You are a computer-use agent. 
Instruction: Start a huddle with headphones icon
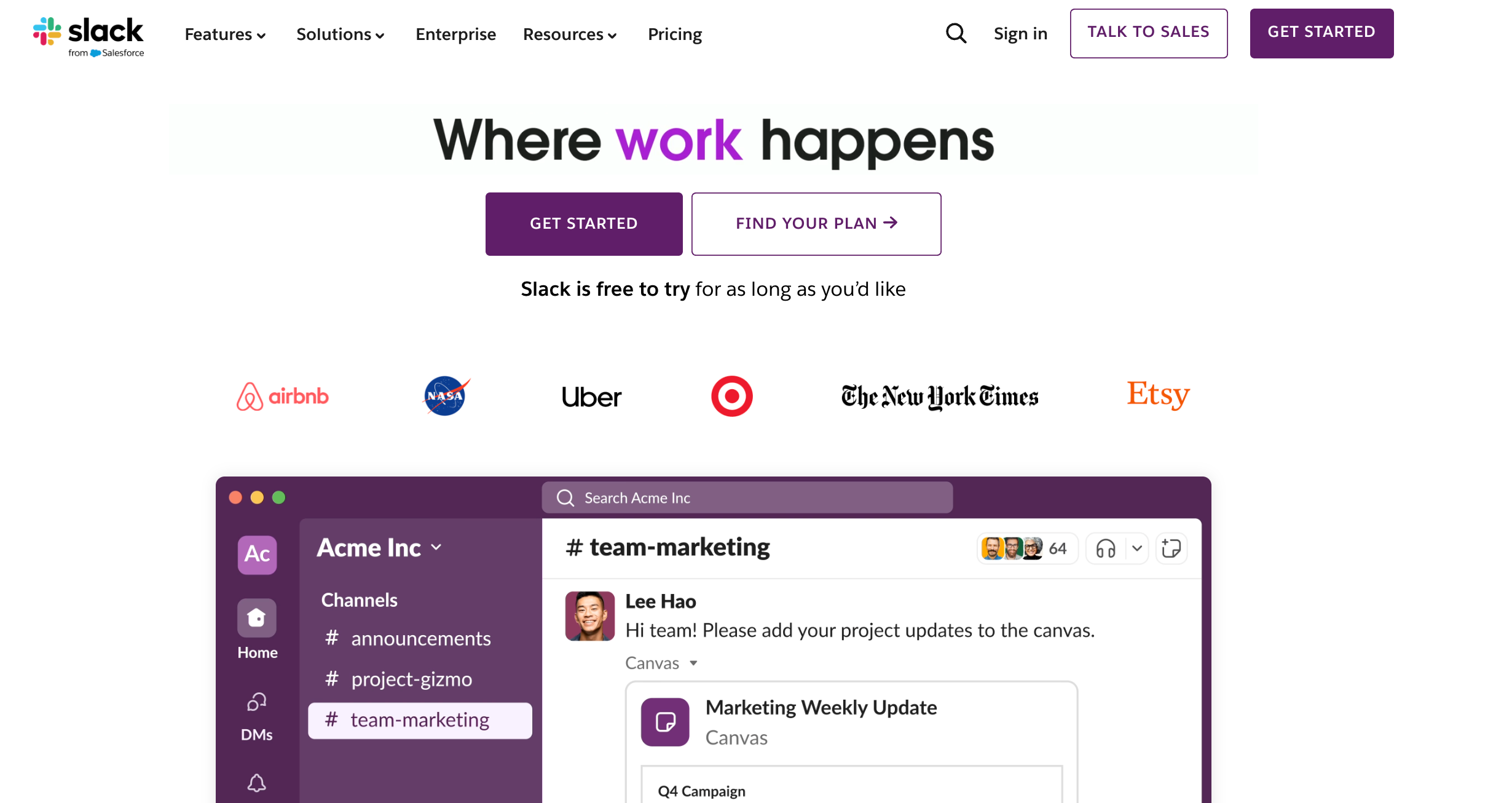[1106, 548]
